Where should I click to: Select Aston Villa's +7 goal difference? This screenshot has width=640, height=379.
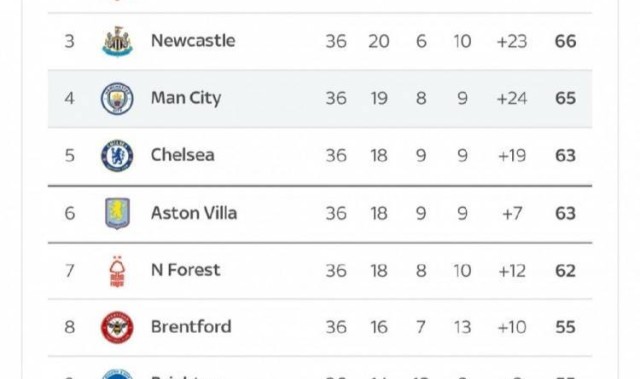[512, 213]
